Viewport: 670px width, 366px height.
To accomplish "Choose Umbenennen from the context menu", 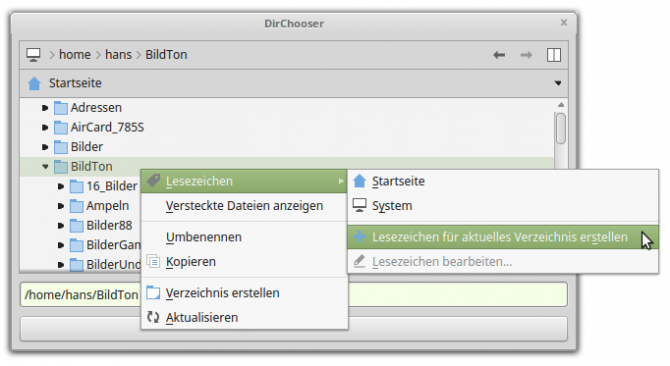I will click(x=244, y=237).
